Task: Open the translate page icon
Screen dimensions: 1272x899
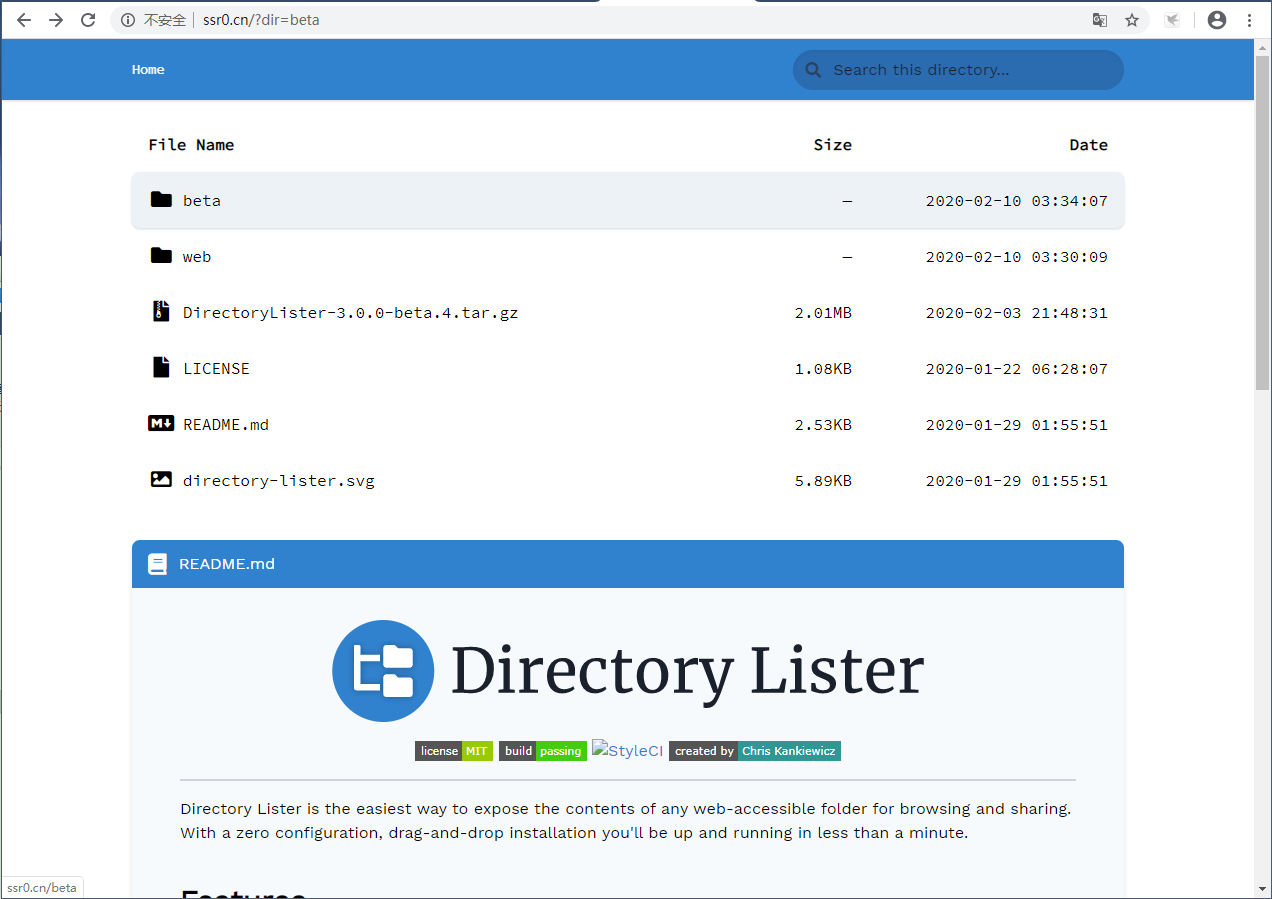Action: click(x=1100, y=19)
